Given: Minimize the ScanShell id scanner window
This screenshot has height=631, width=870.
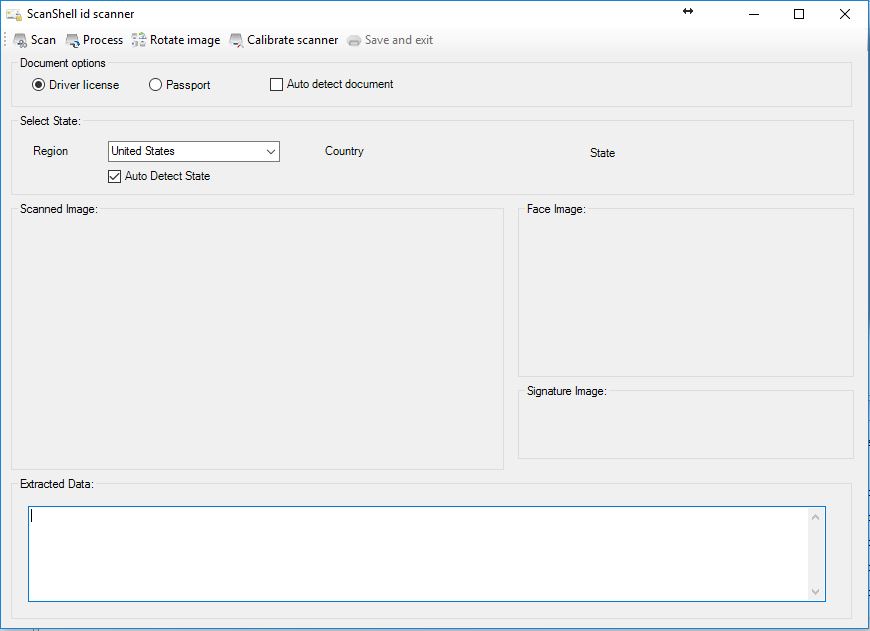Looking at the screenshot, I should (753, 14).
